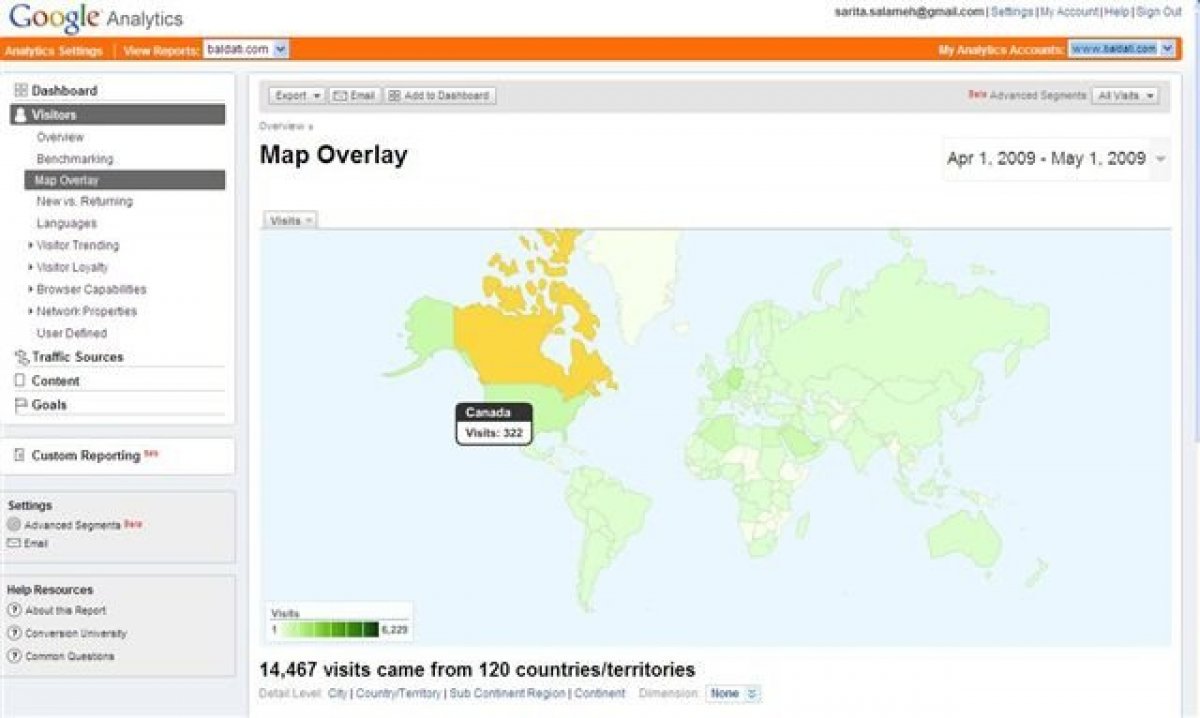Open the User Defined report

click(x=71, y=334)
